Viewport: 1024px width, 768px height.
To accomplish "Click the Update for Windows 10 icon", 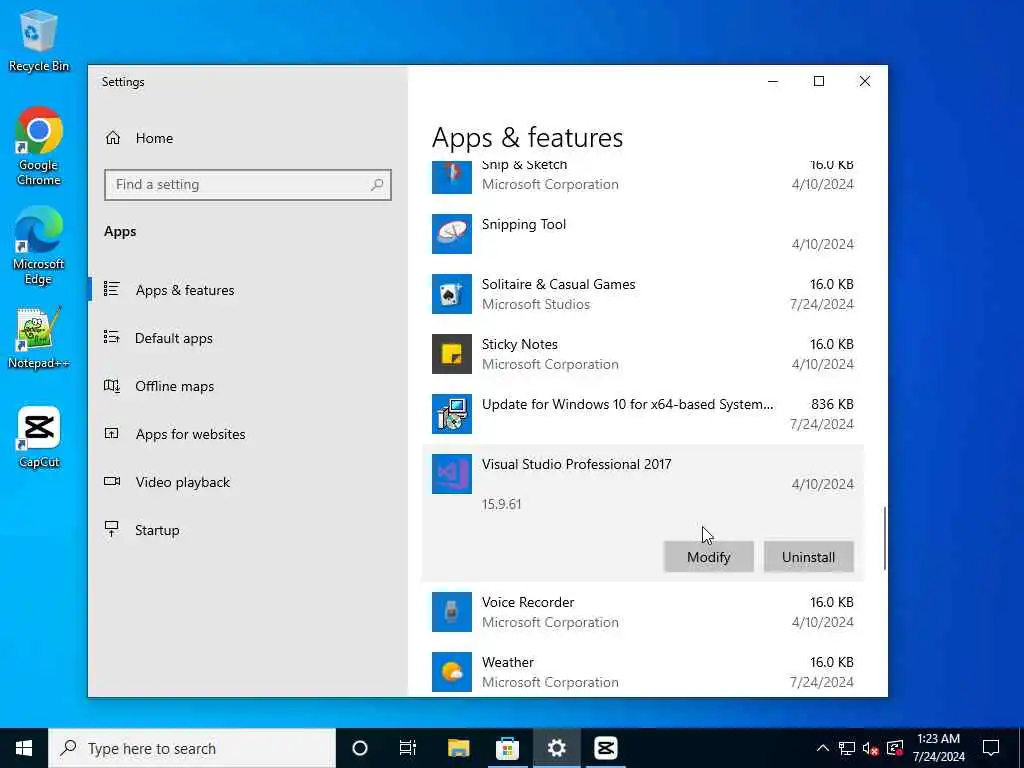I will pyautogui.click(x=451, y=414).
